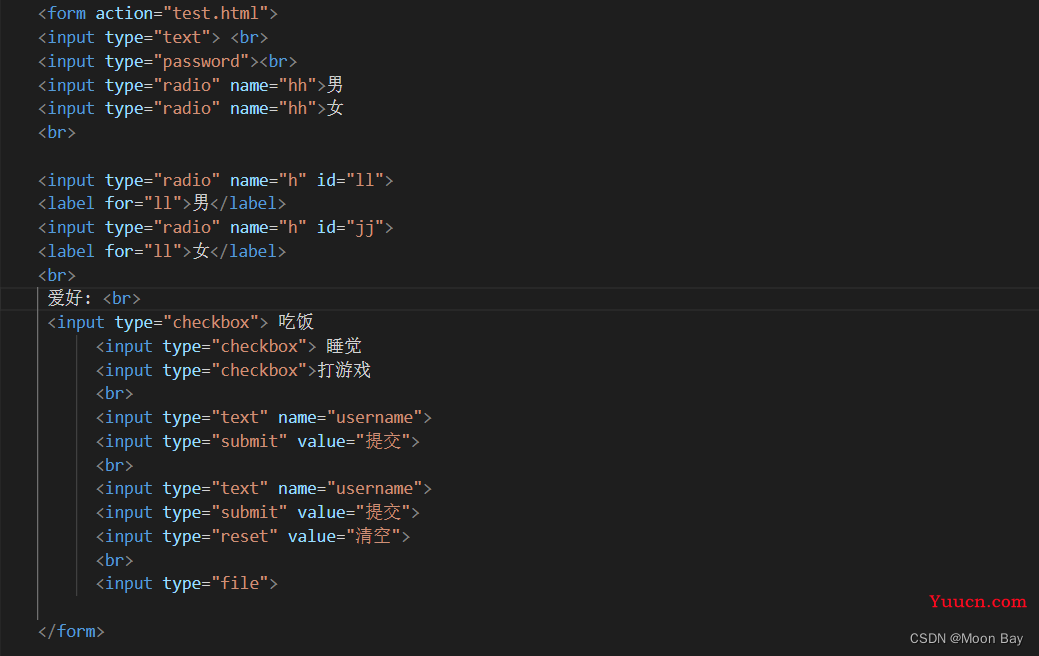Click the 打游戏 checkbox label text
1039x656 pixels.
(344, 370)
